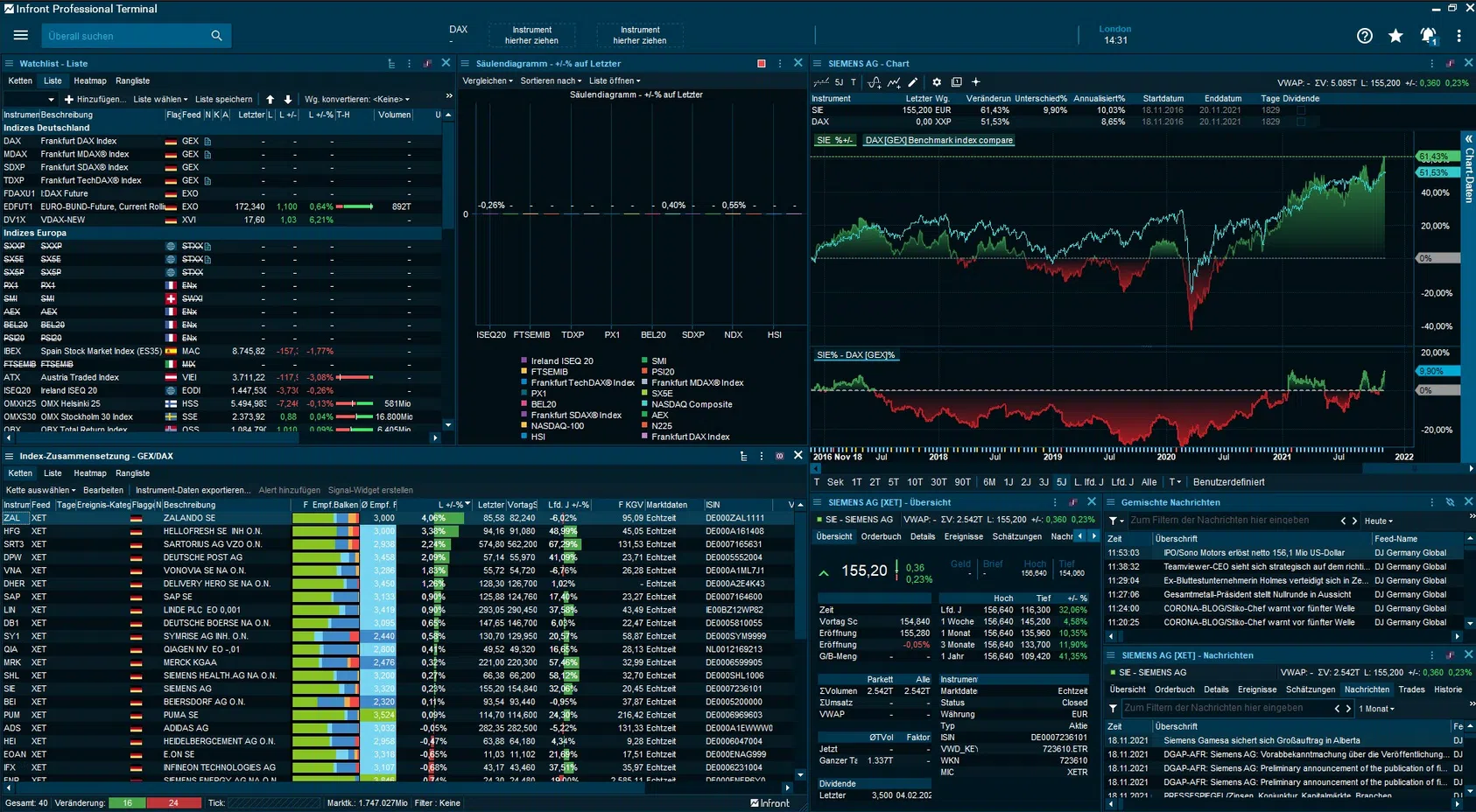The width and height of the screenshot is (1476, 812).
Task: Click the chart type line icon
Action: click(821, 82)
